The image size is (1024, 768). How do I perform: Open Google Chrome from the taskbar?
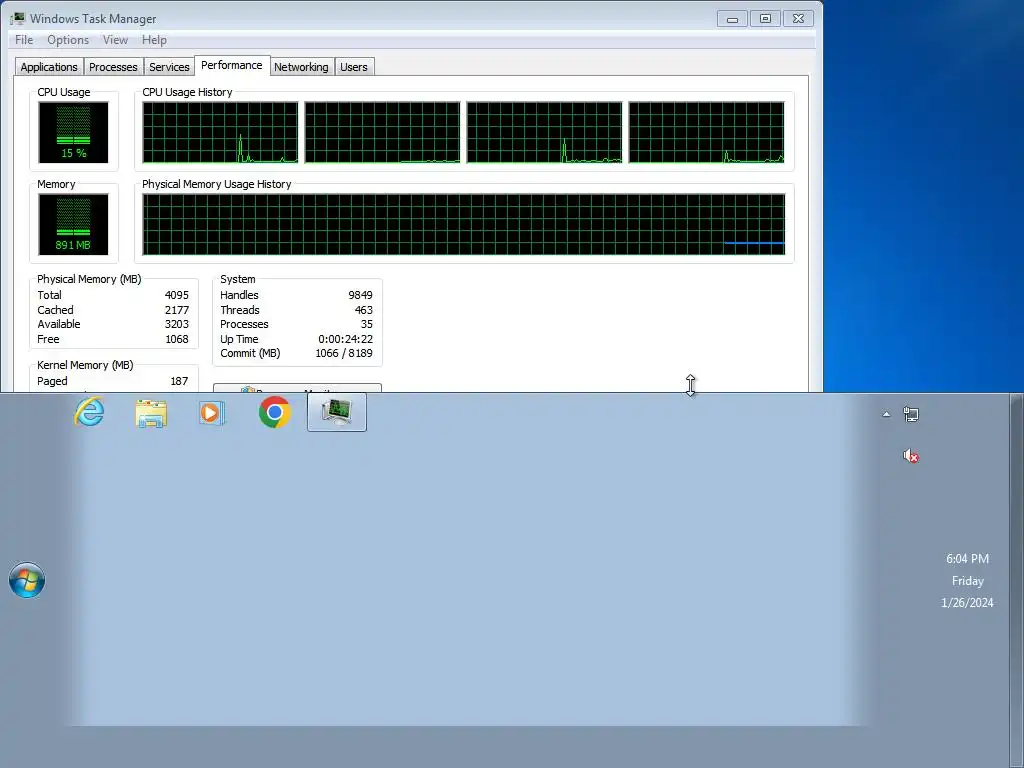(x=275, y=412)
